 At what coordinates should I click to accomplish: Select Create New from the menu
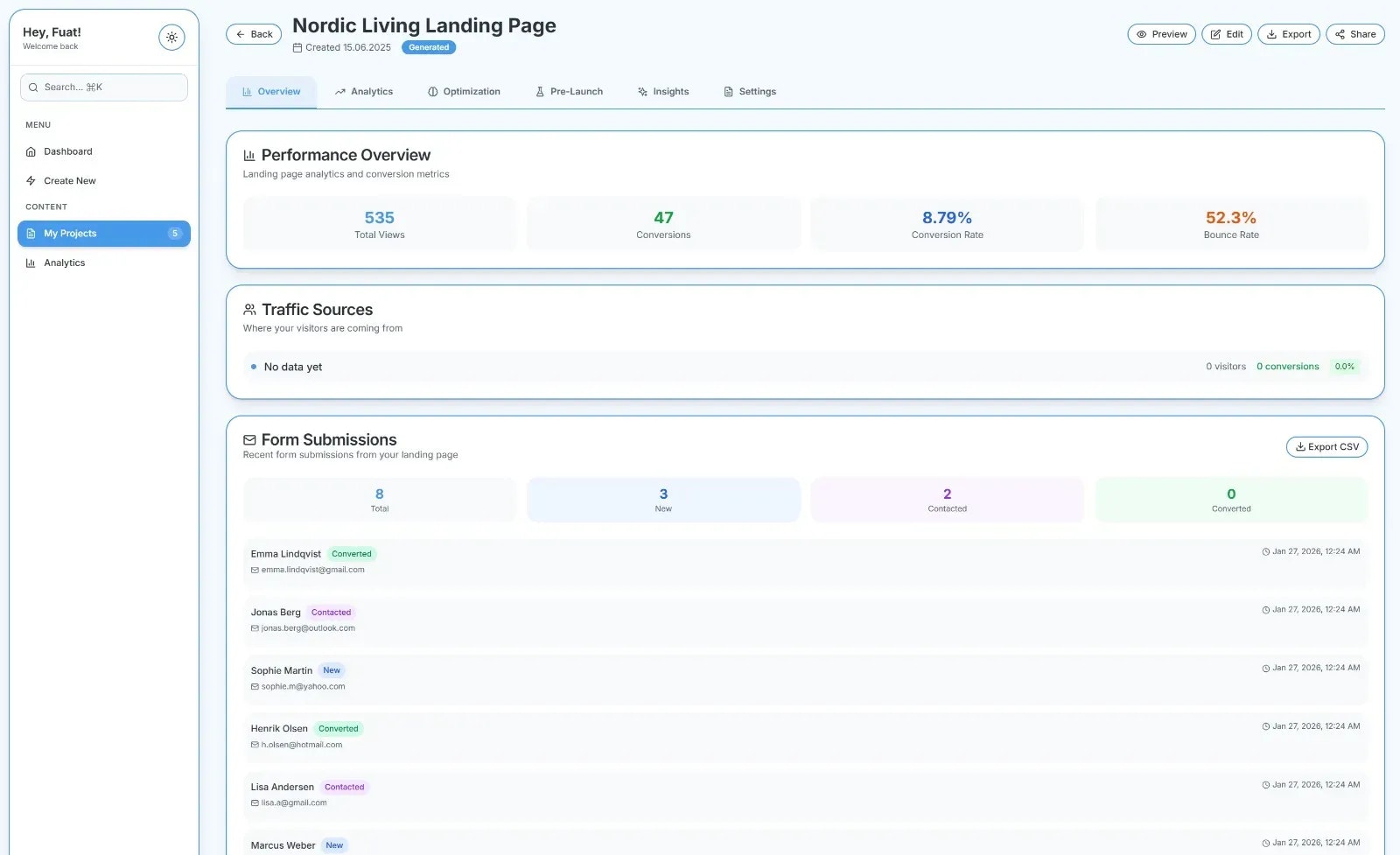(69, 180)
